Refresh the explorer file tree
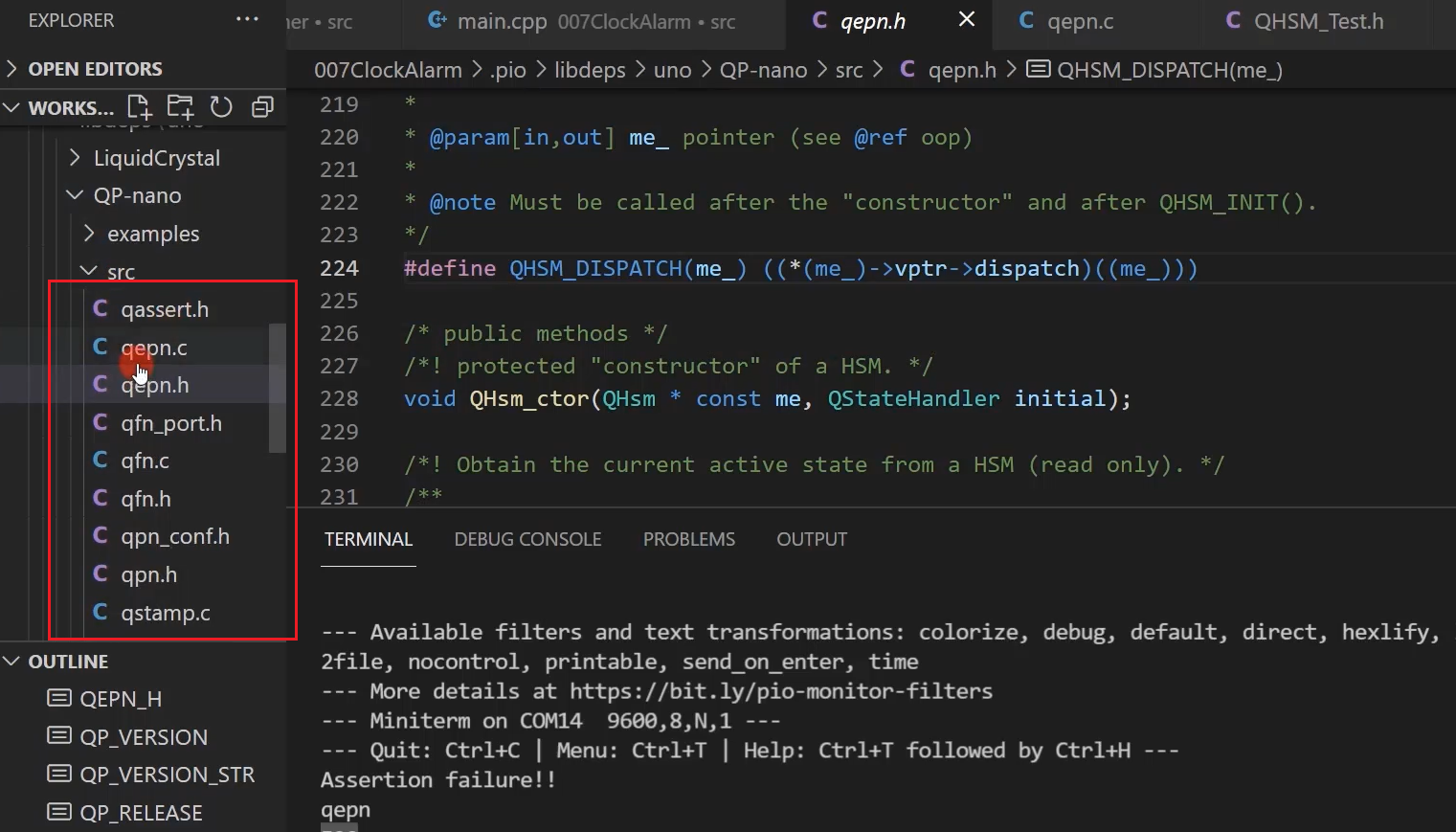The image size is (1456, 832). [221, 107]
